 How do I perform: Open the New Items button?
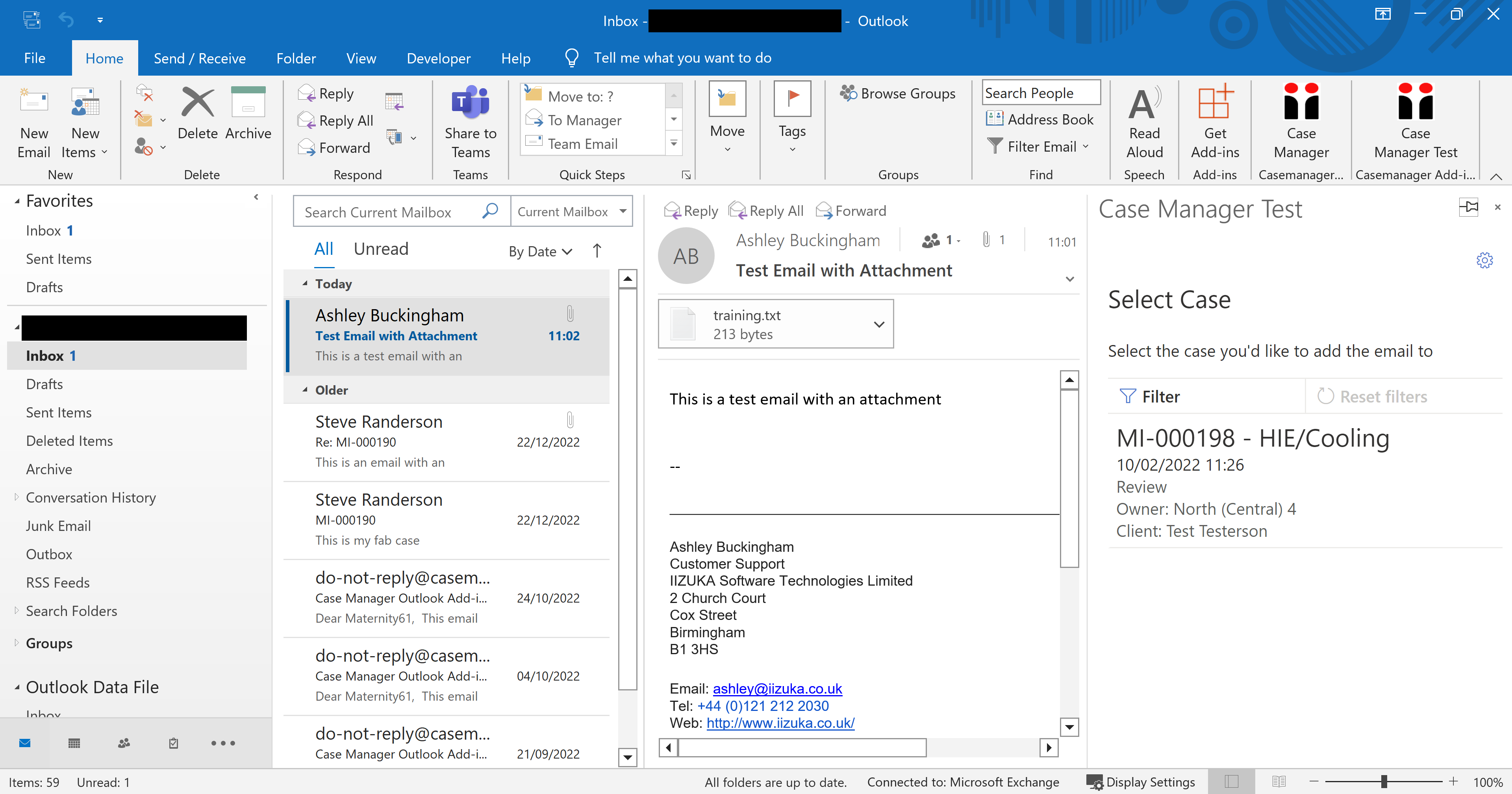click(x=85, y=122)
